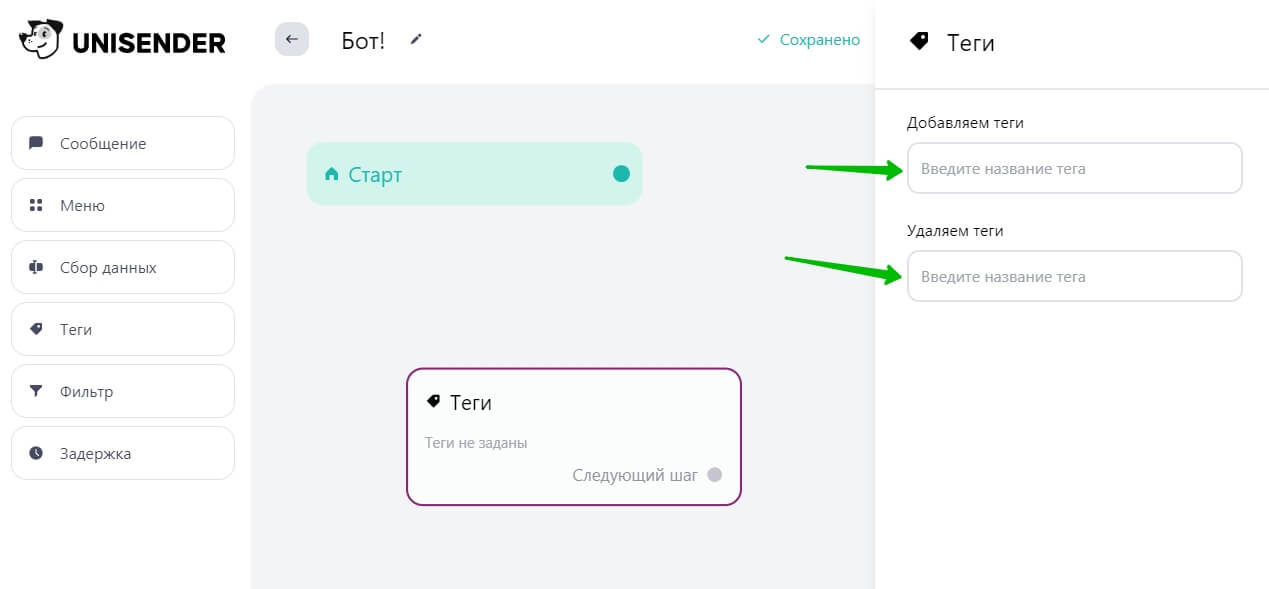This screenshot has height=589, width=1269.
Task: Click the speech bubble icon for Сообщение
Action: (x=36, y=143)
